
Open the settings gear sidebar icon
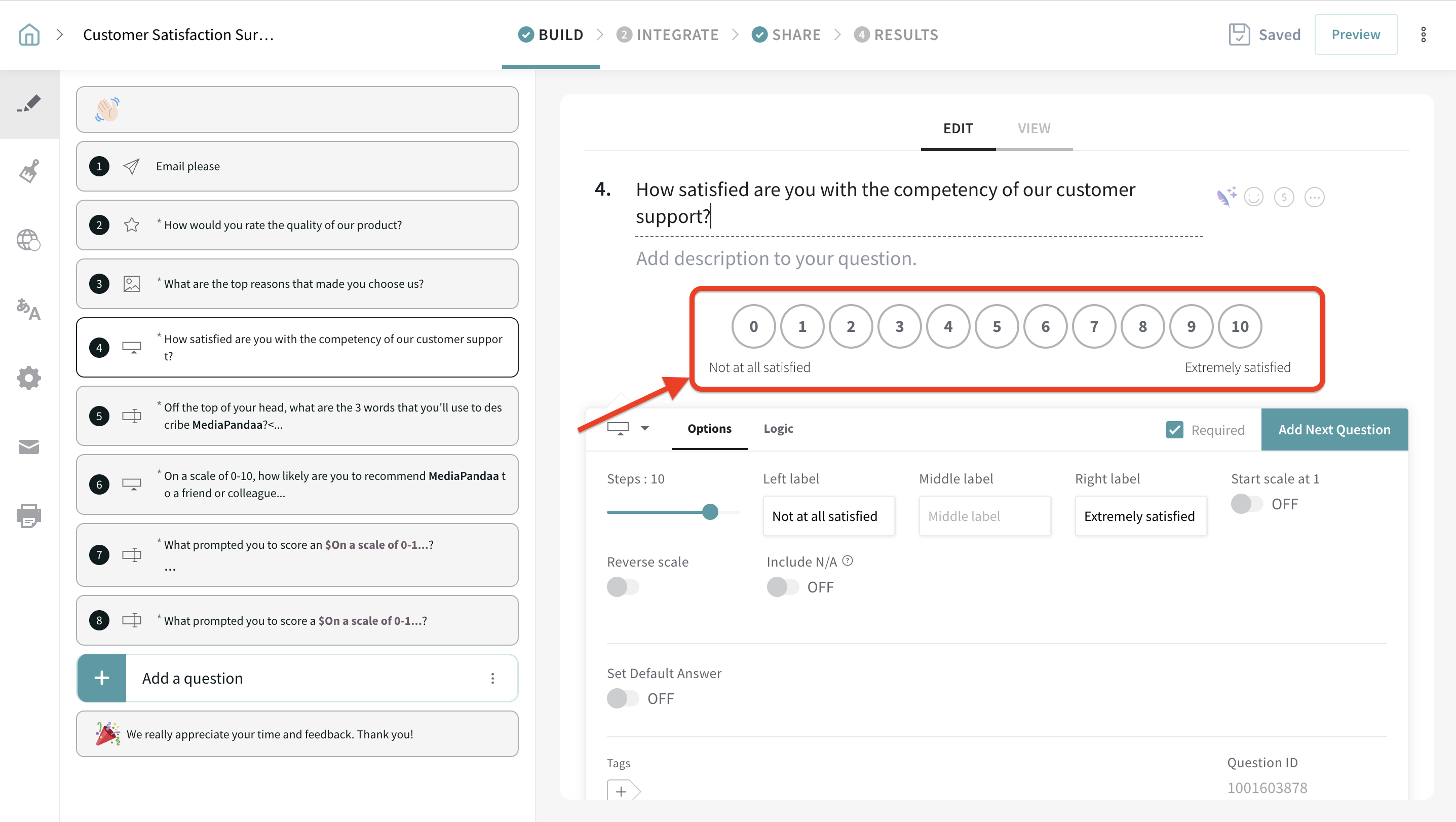29,378
